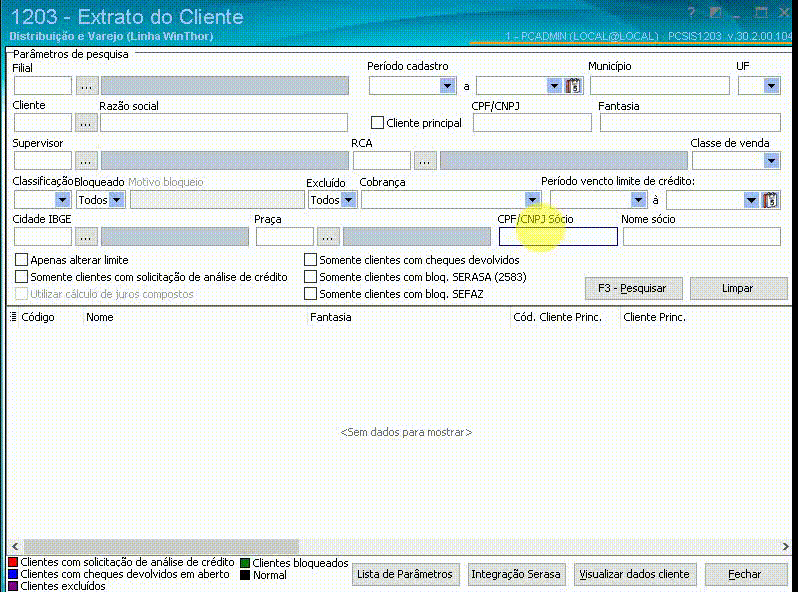The image size is (798, 592).
Task: Click the Período cadastro calendar range icon
Action: point(574,86)
